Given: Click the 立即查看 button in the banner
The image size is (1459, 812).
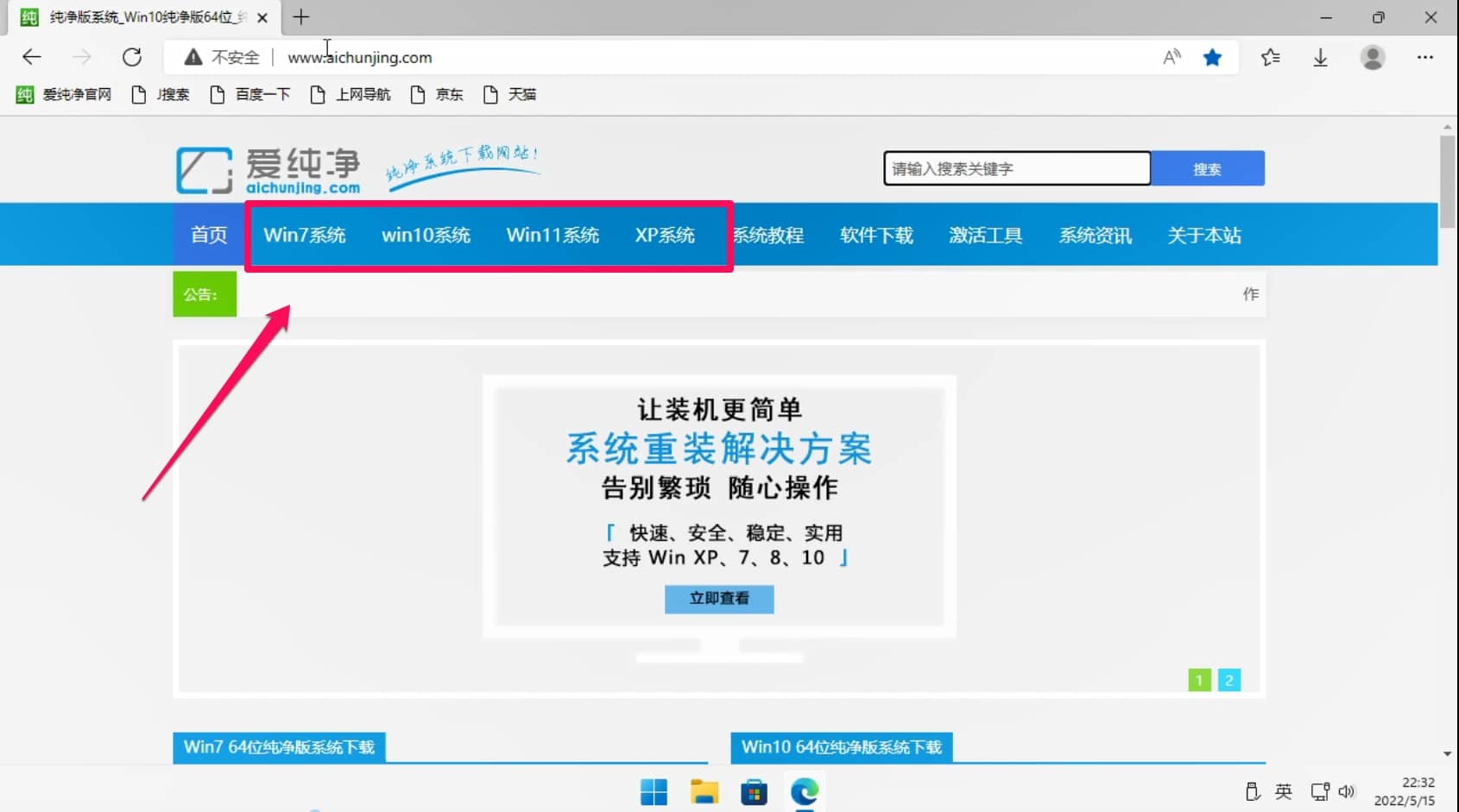Looking at the screenshot, I should point(718,599).
